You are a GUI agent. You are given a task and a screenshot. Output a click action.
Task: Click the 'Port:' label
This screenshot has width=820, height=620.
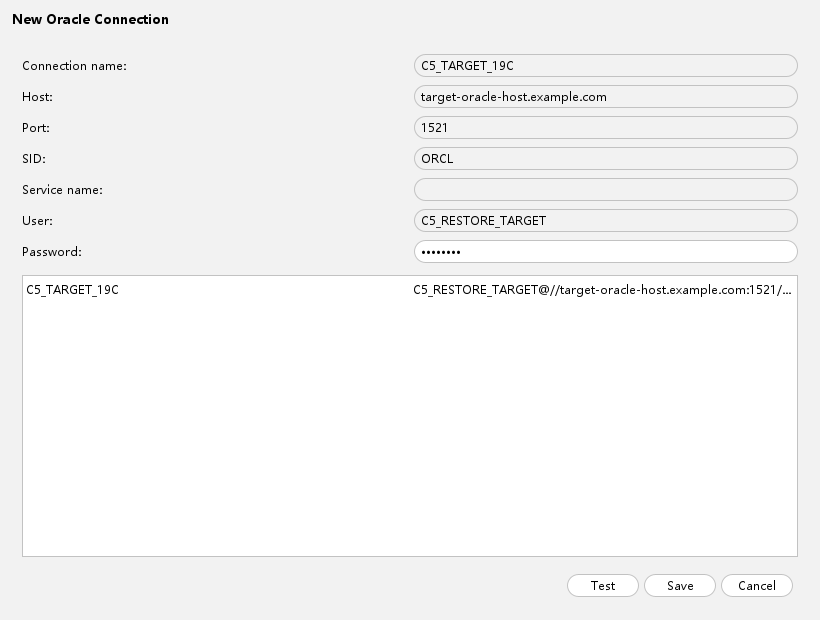click(36, 128)
